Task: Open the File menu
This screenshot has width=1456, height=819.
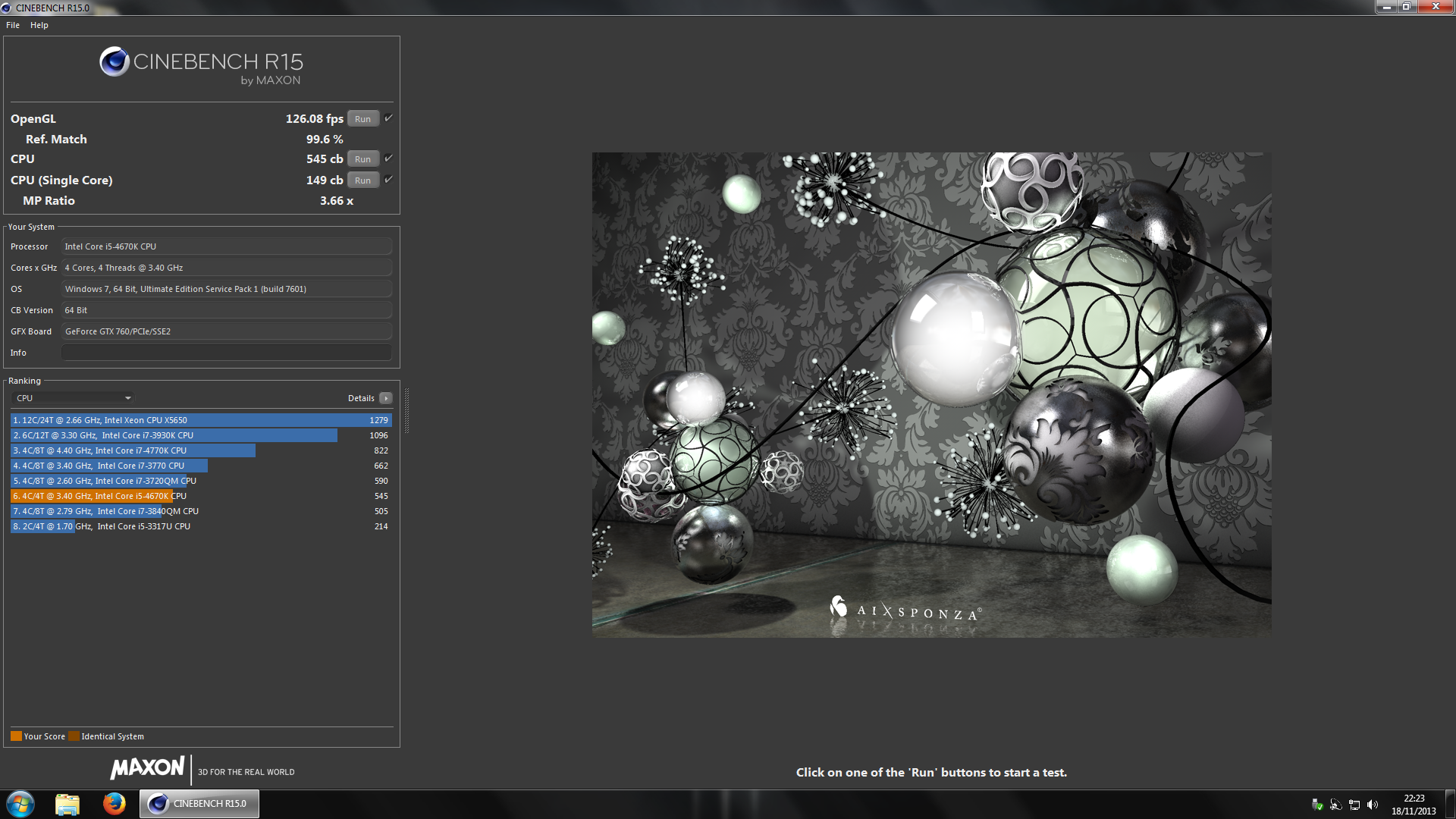Action: tap(13, 25)
